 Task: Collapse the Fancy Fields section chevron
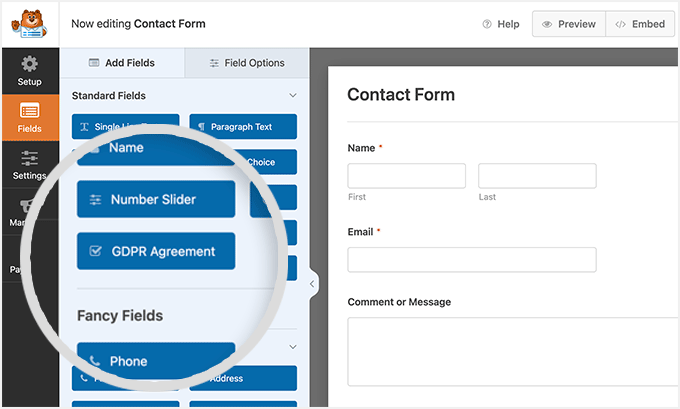[293, 347]
